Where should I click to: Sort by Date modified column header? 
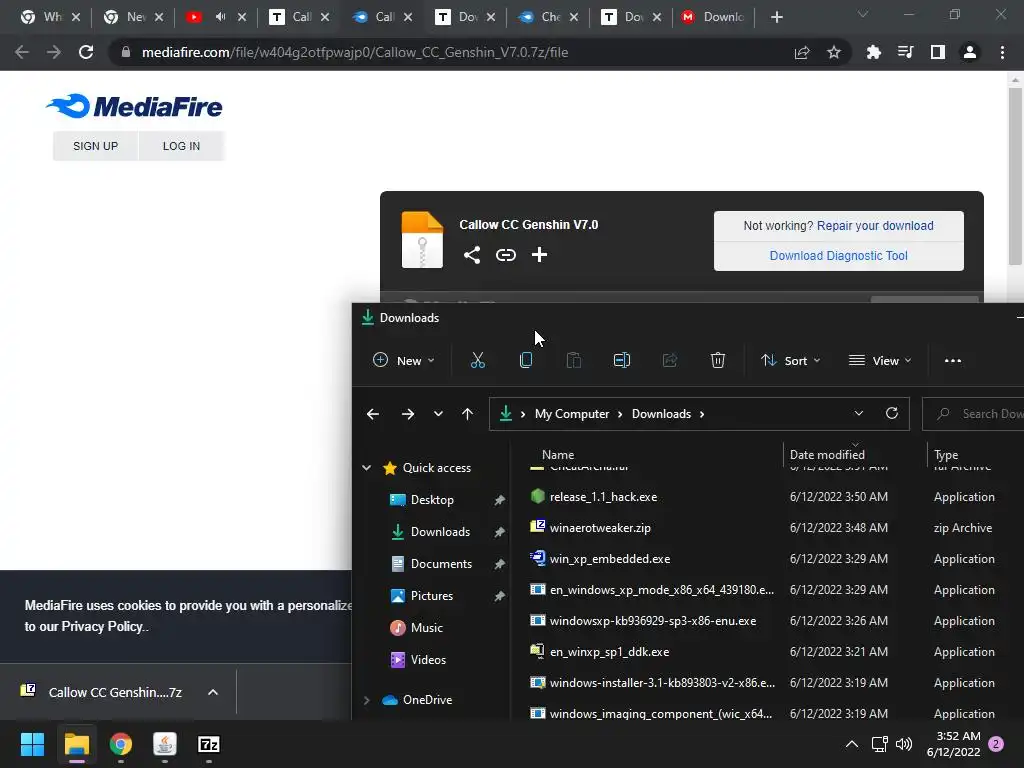pos(827,455)
